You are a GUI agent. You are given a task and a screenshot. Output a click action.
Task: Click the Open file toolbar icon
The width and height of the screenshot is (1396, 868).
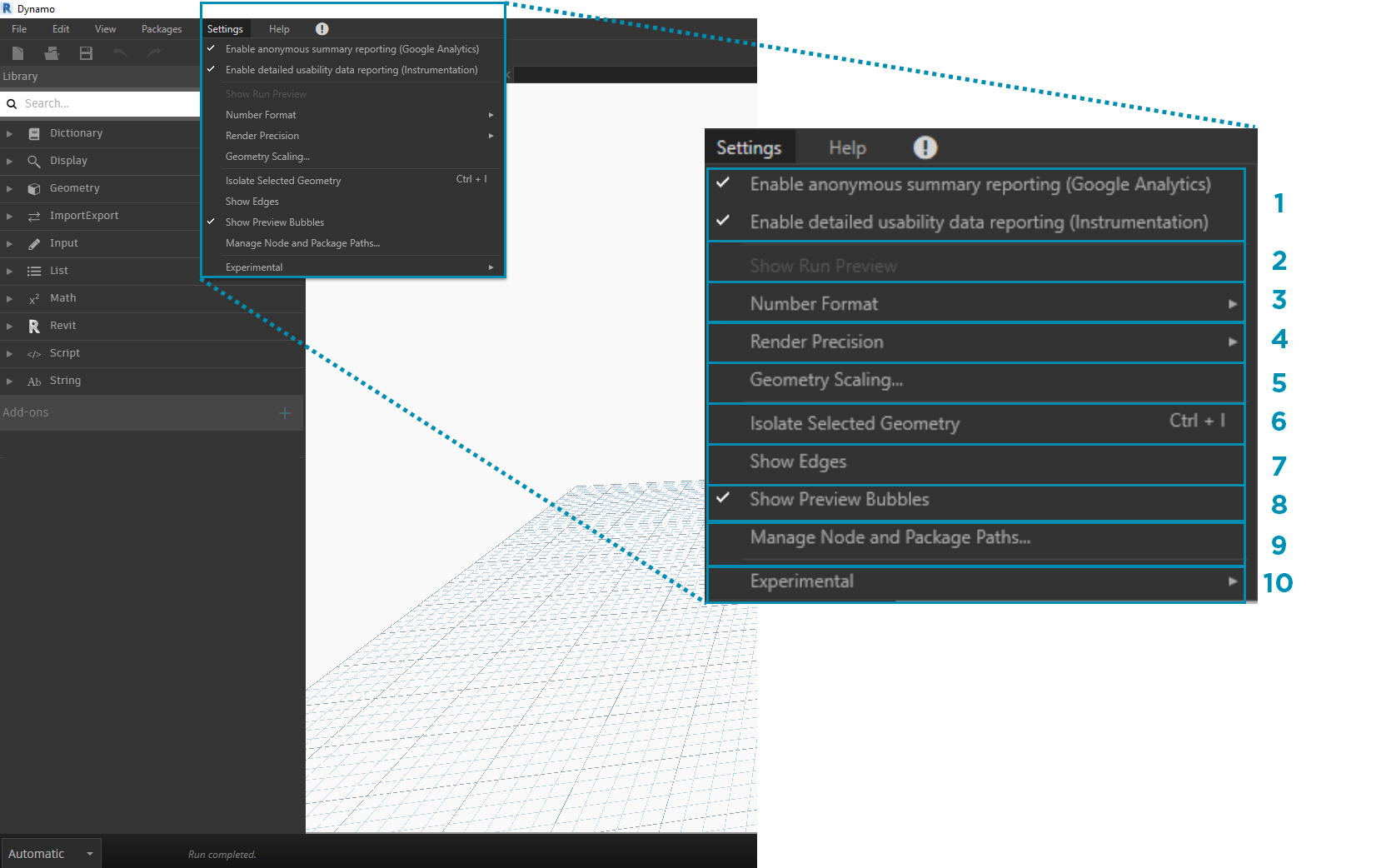(x=52, y=53)
